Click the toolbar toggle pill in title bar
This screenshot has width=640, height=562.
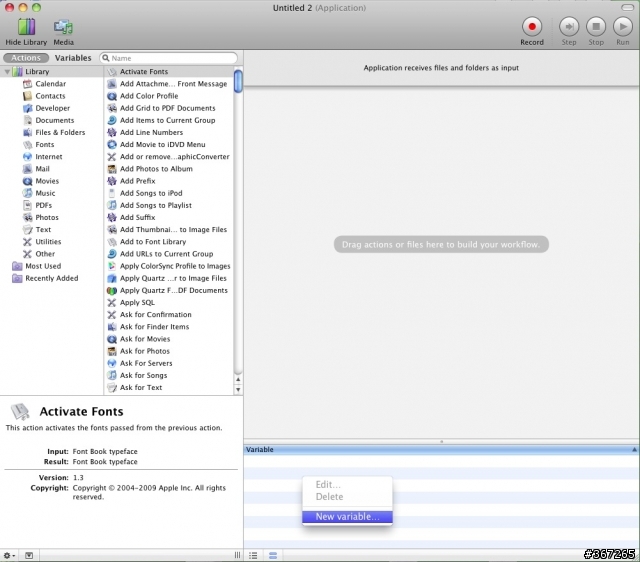pyautogui.click(x=627, y=8)
